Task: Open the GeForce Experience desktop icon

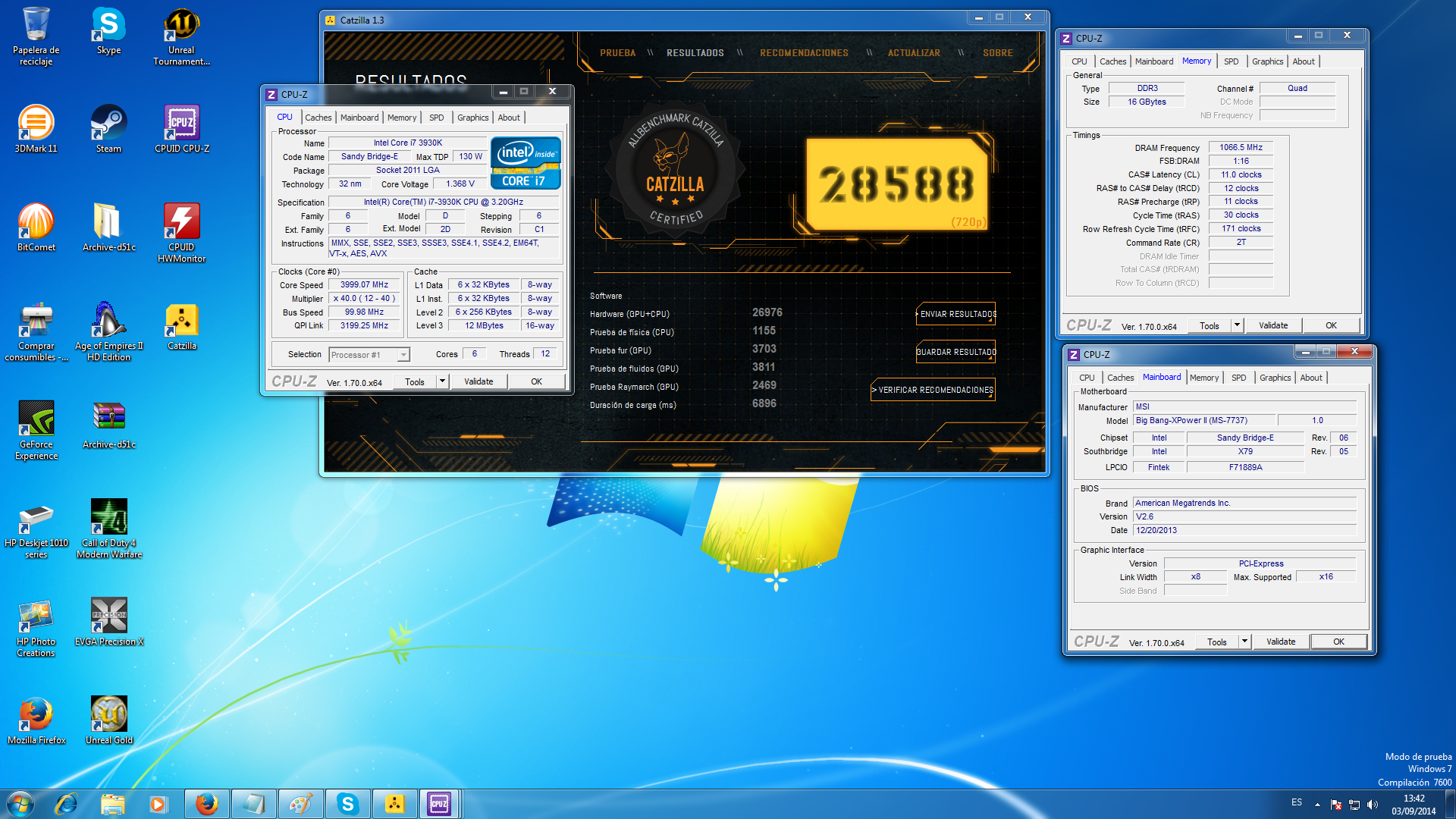Action: [x=36, y=431]
